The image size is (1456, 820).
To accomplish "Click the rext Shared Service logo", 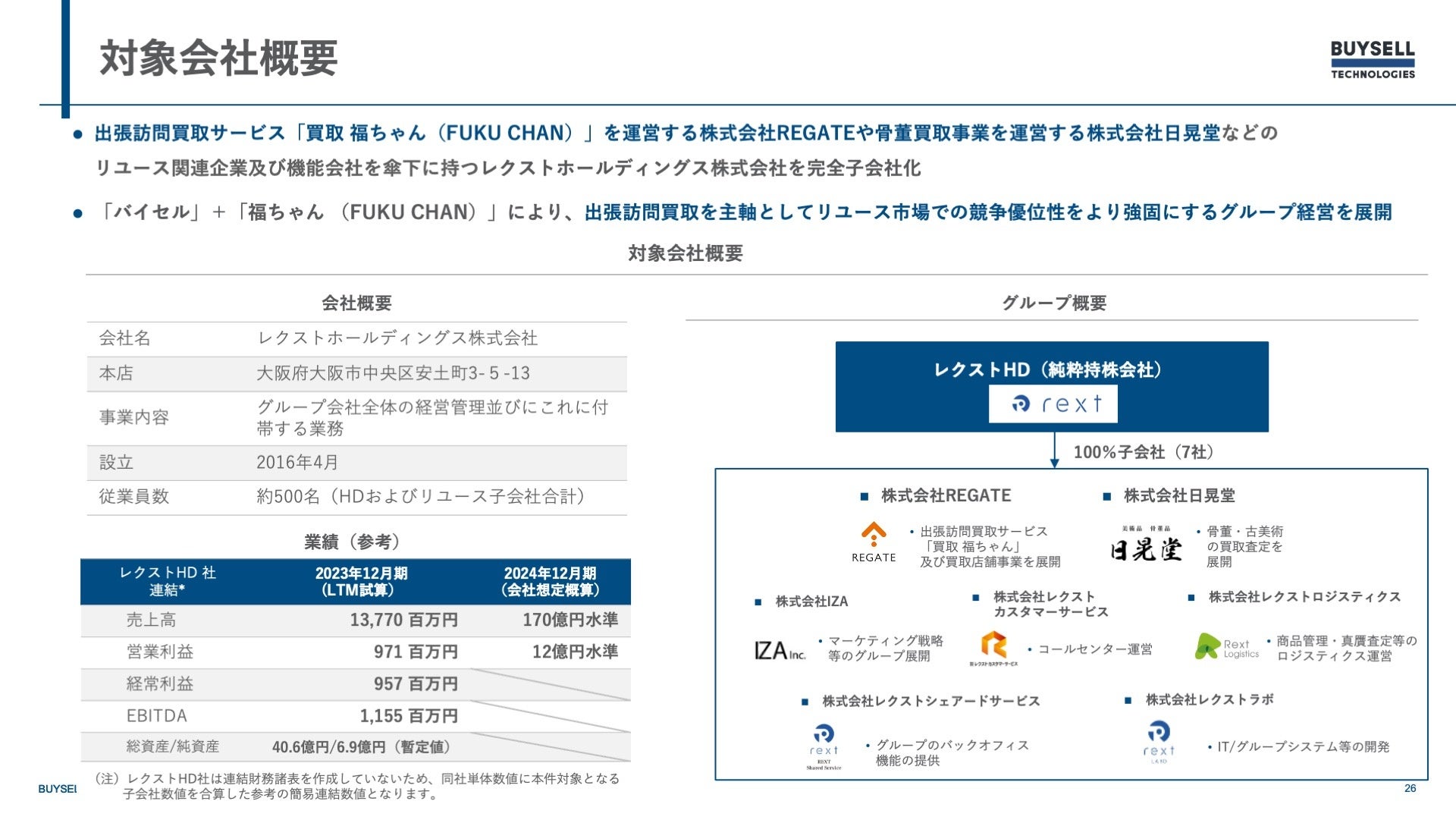I will (824, 746).
